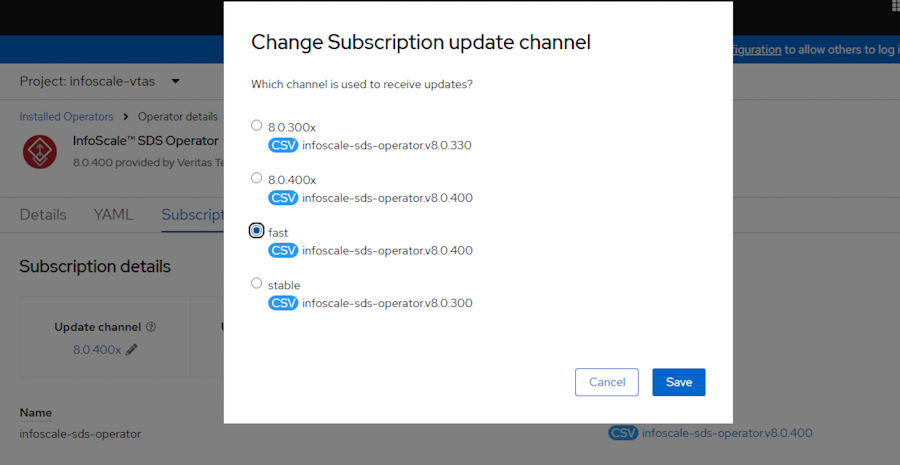Click the stable channel label

coord(284,285)
